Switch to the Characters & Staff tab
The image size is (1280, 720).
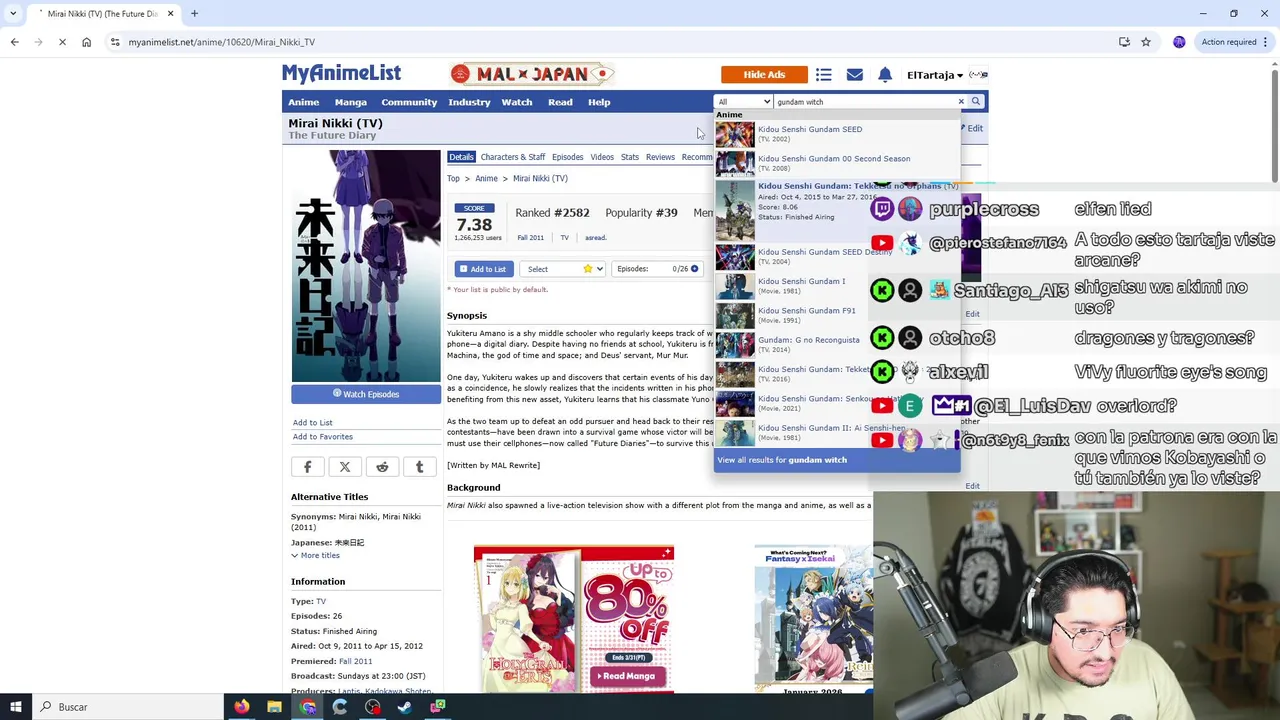(513, 157)
